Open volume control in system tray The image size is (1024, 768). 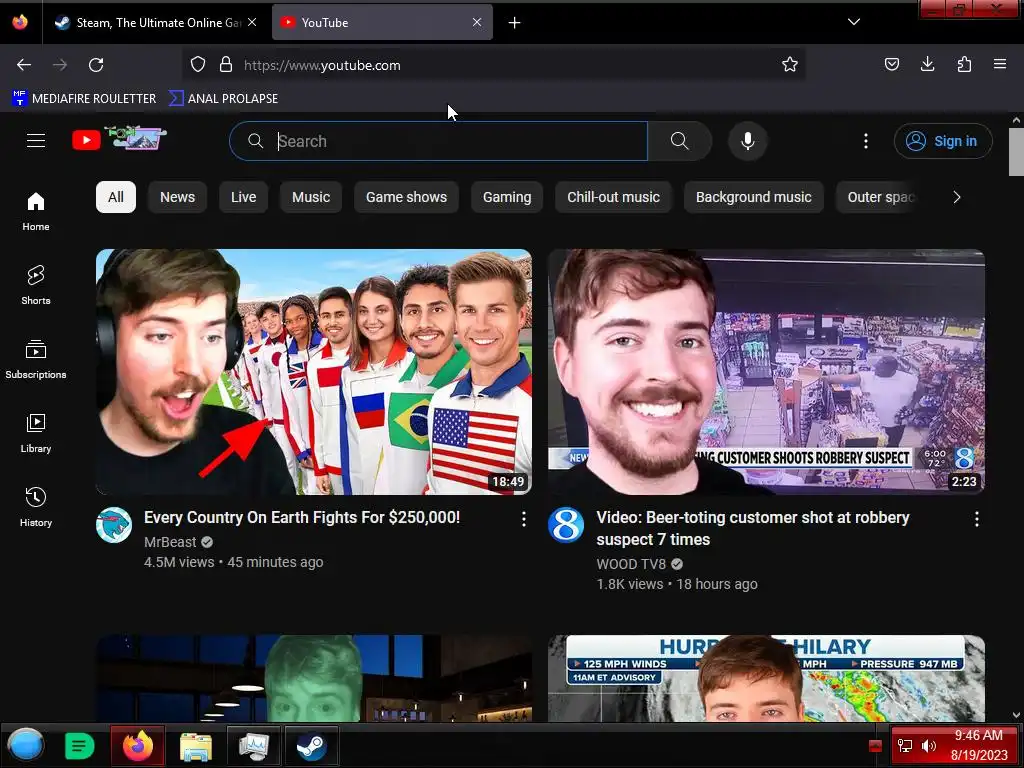pos(928,746)
